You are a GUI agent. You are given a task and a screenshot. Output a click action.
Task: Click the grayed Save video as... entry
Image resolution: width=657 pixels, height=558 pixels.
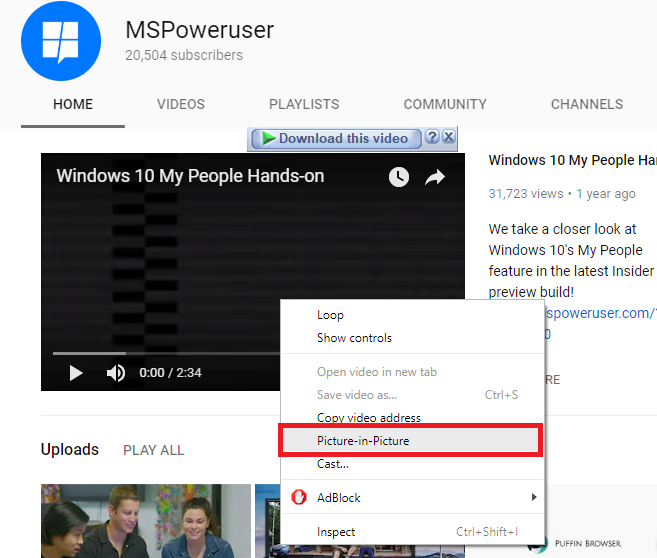tap(412, 395)
